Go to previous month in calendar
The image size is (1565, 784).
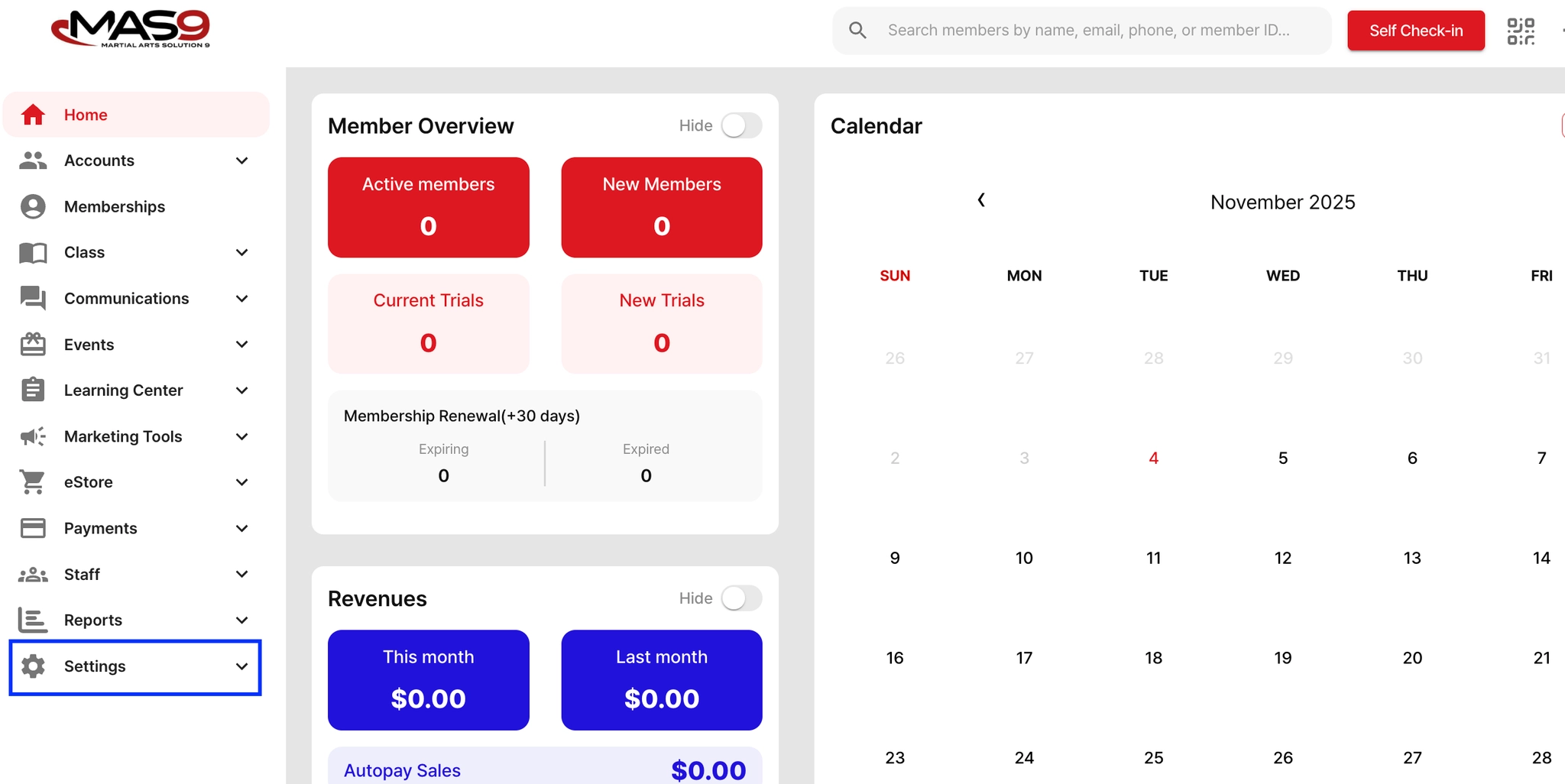pyautogui.click(x=981, y=200)
